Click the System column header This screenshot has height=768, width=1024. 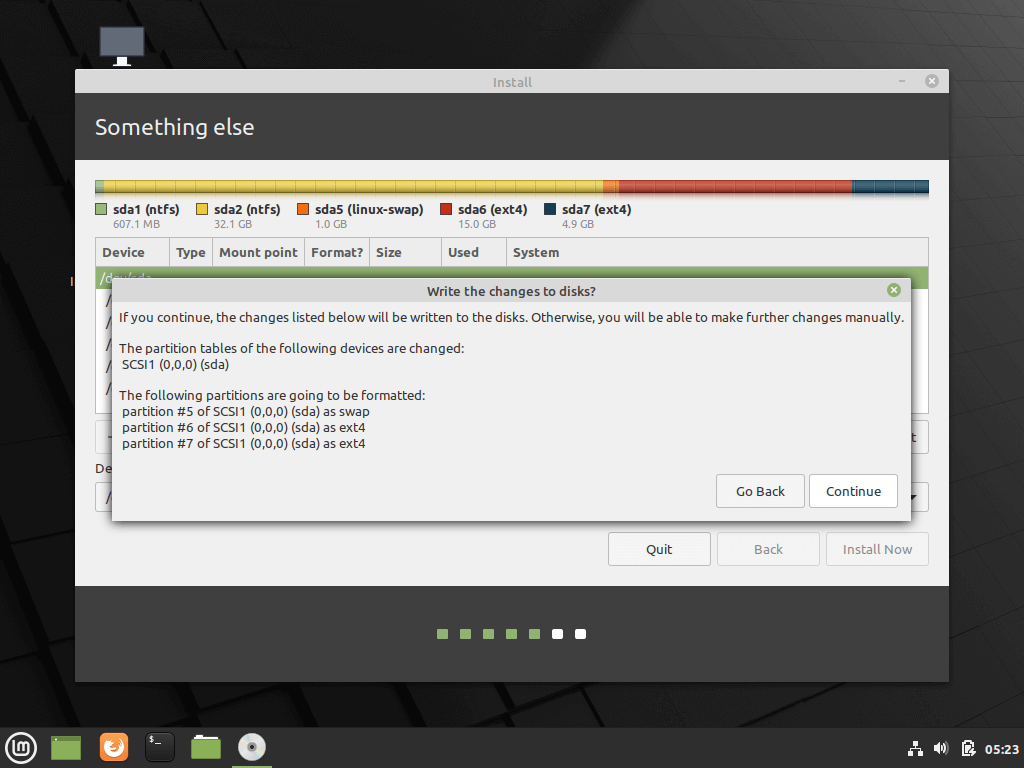pyautogui.click(x=536, y=252)
